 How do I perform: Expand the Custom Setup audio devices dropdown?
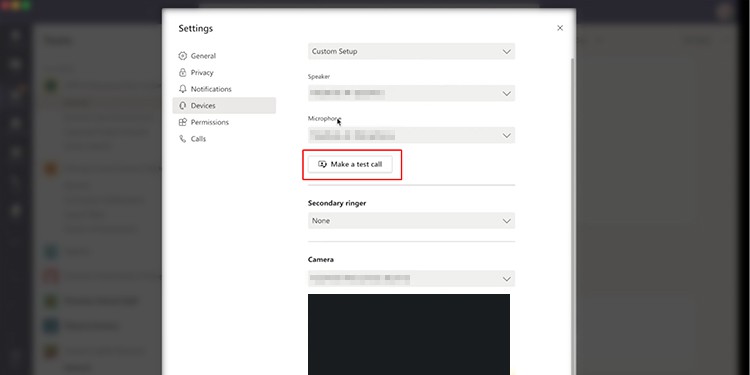coord(411,51)
